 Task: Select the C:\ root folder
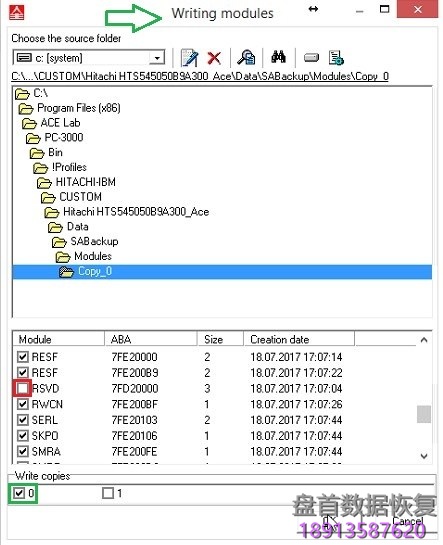click(32, 93)
